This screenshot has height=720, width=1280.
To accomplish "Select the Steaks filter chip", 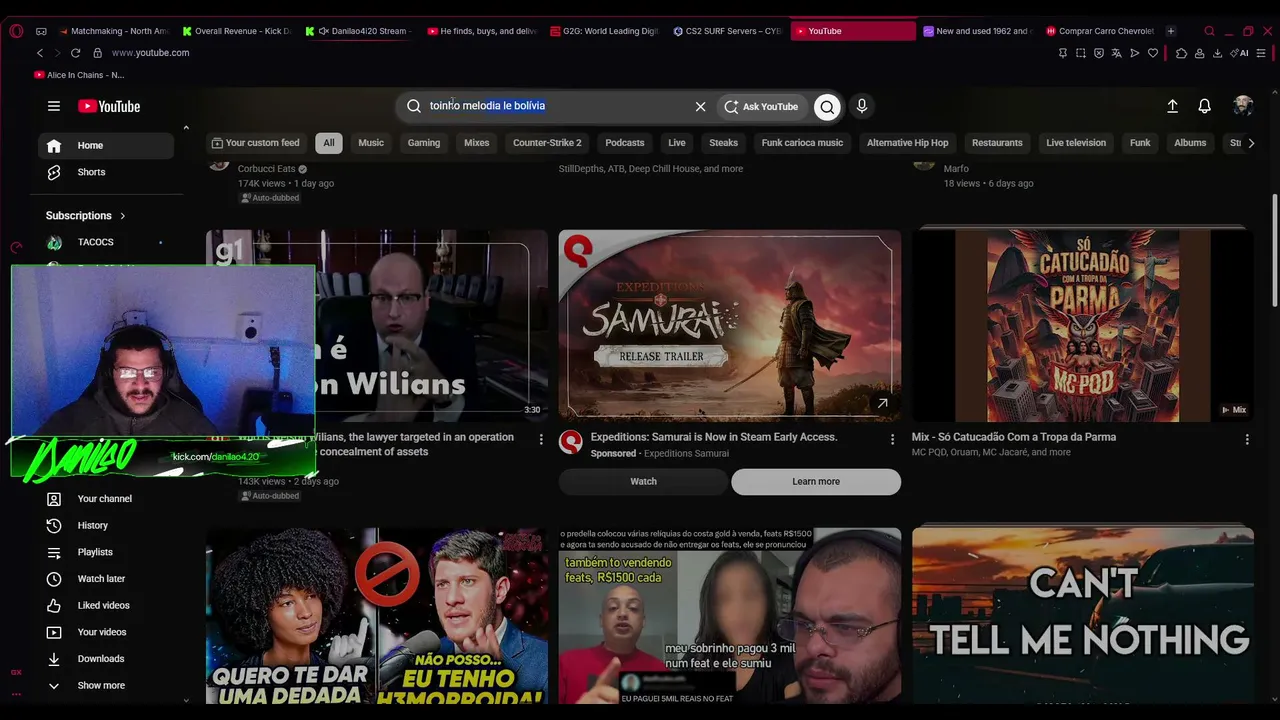I will pyautogui.click(x=724, y=143).
